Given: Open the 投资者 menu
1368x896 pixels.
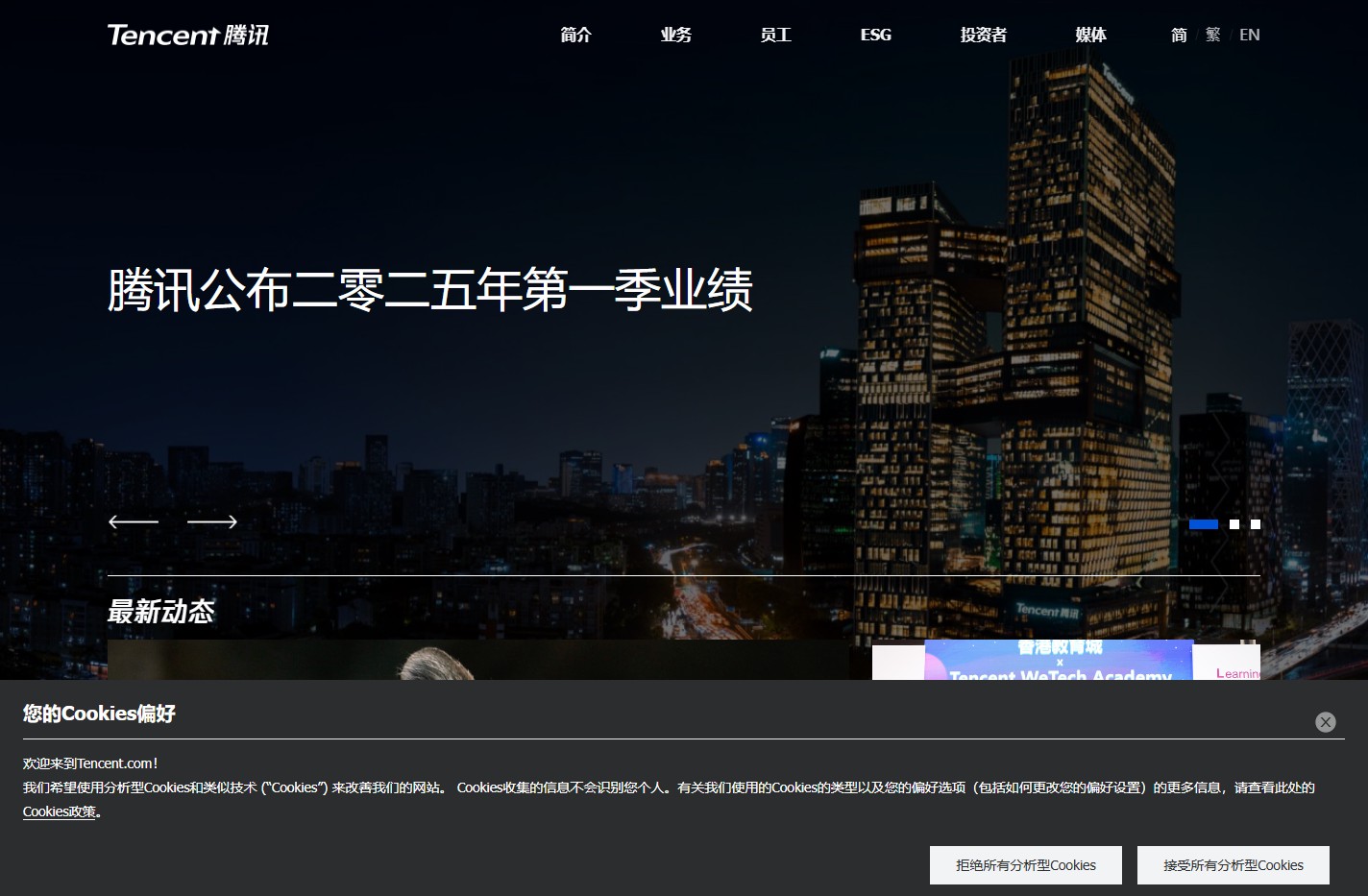Looking at the screenshot, I should pyautogui.click(x=984, y=35).
